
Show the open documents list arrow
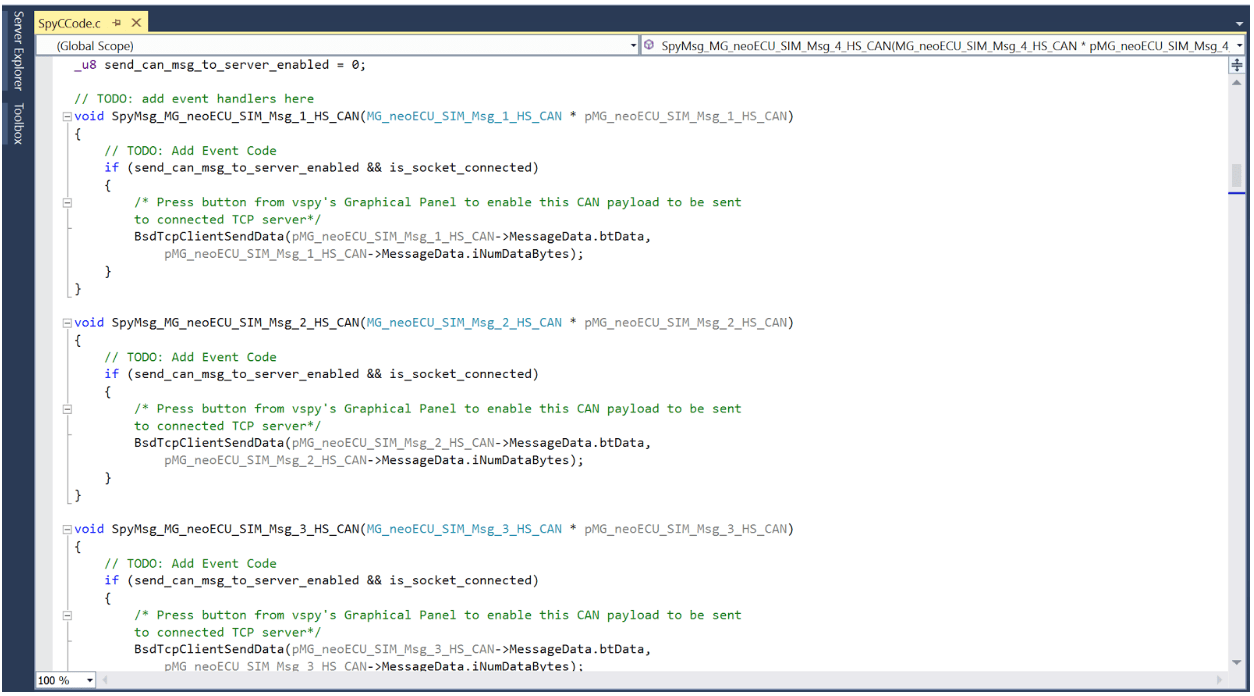tap(1240, 23)
